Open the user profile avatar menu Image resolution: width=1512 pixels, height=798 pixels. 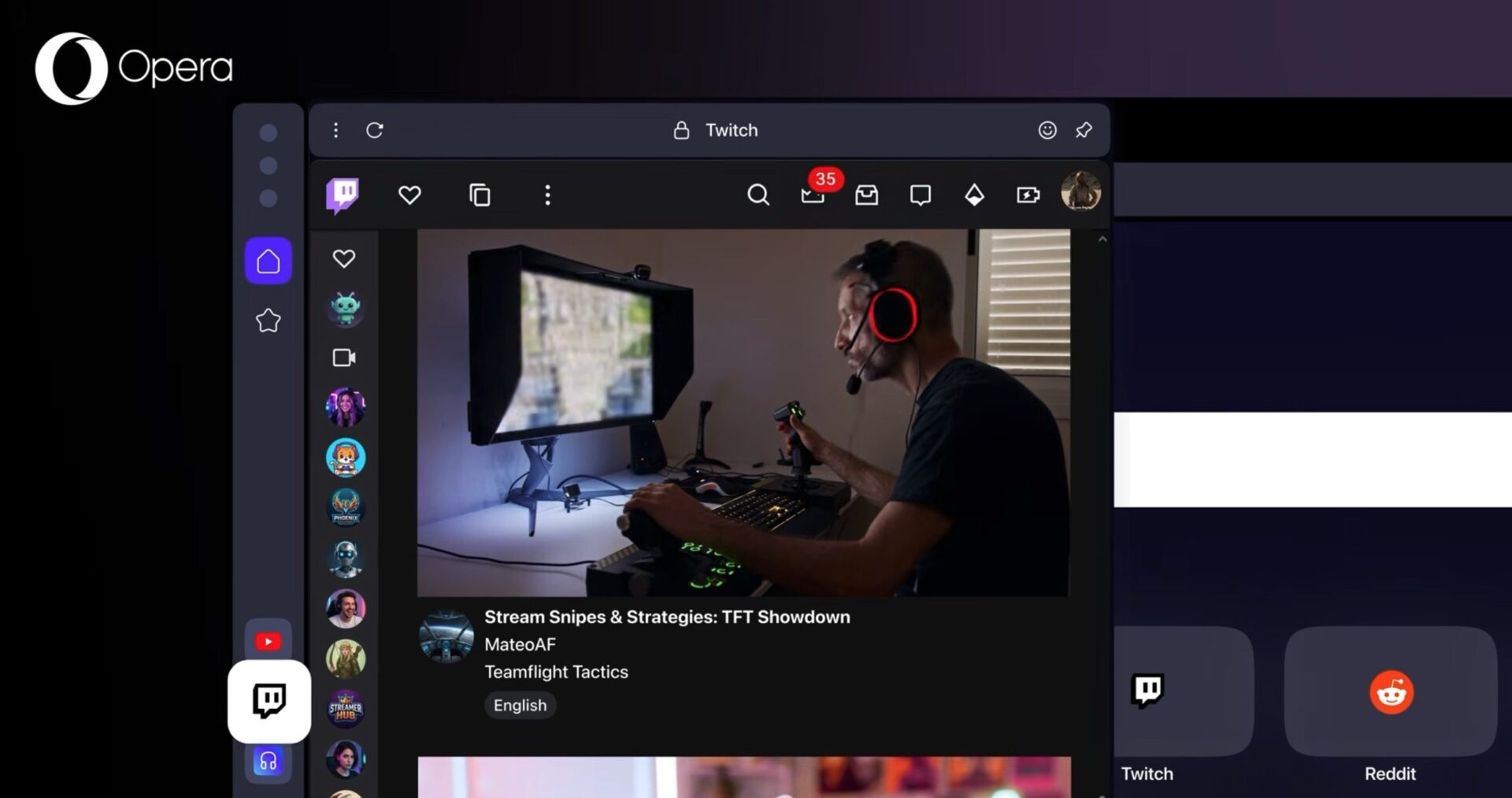coord(1080,191)
